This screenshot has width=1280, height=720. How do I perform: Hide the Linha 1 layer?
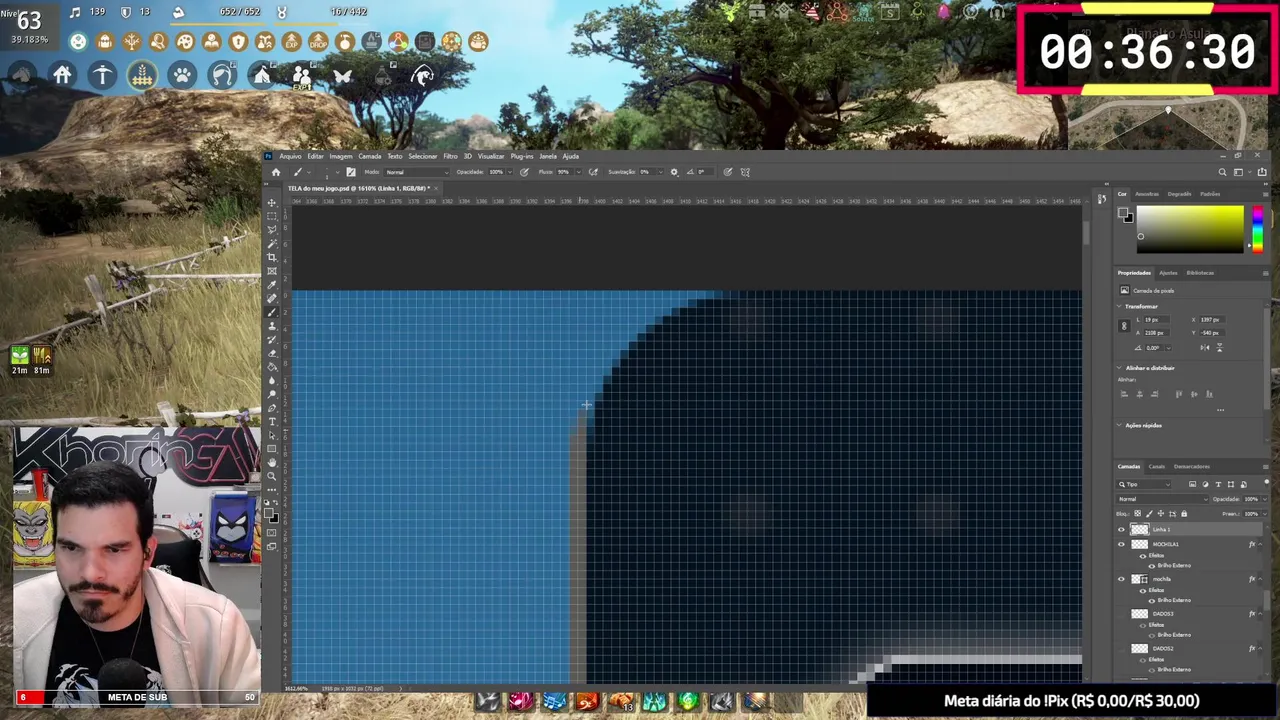coord(1121,530)
